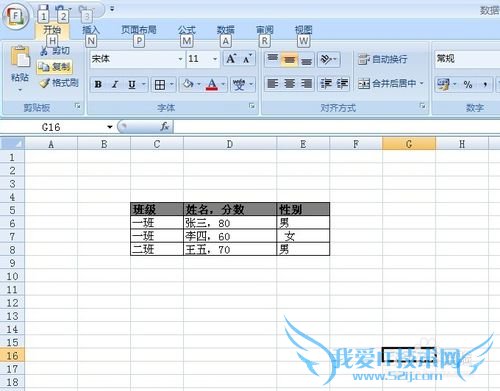The width and height of the screenshot is (500, 391).
Task: Click the Paste clipboard icon
Action: point(20,56)
